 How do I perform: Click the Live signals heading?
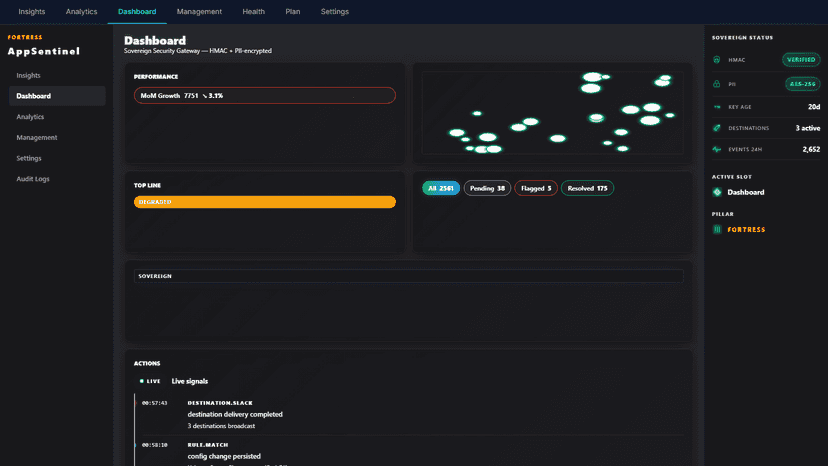click(190, 381)
